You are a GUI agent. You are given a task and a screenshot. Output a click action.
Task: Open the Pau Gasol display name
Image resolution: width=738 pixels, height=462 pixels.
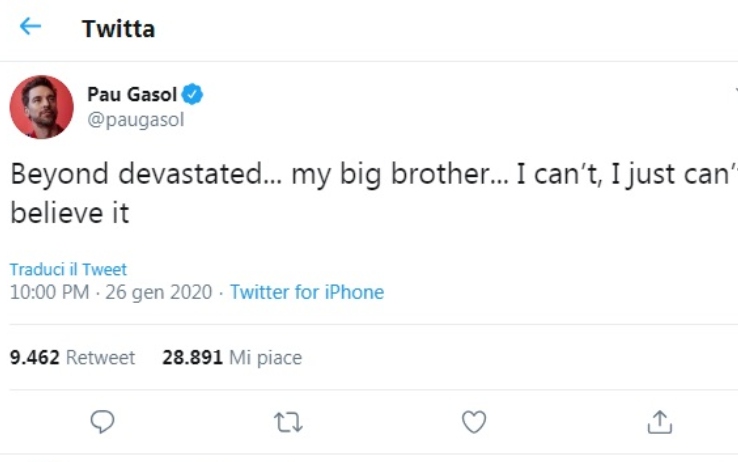click(131, 95)
